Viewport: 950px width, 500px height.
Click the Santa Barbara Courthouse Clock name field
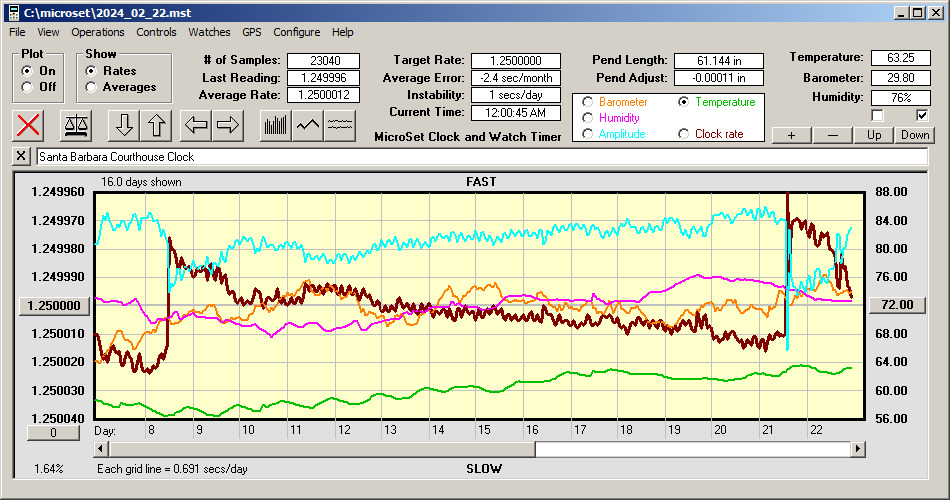point(482,156)
